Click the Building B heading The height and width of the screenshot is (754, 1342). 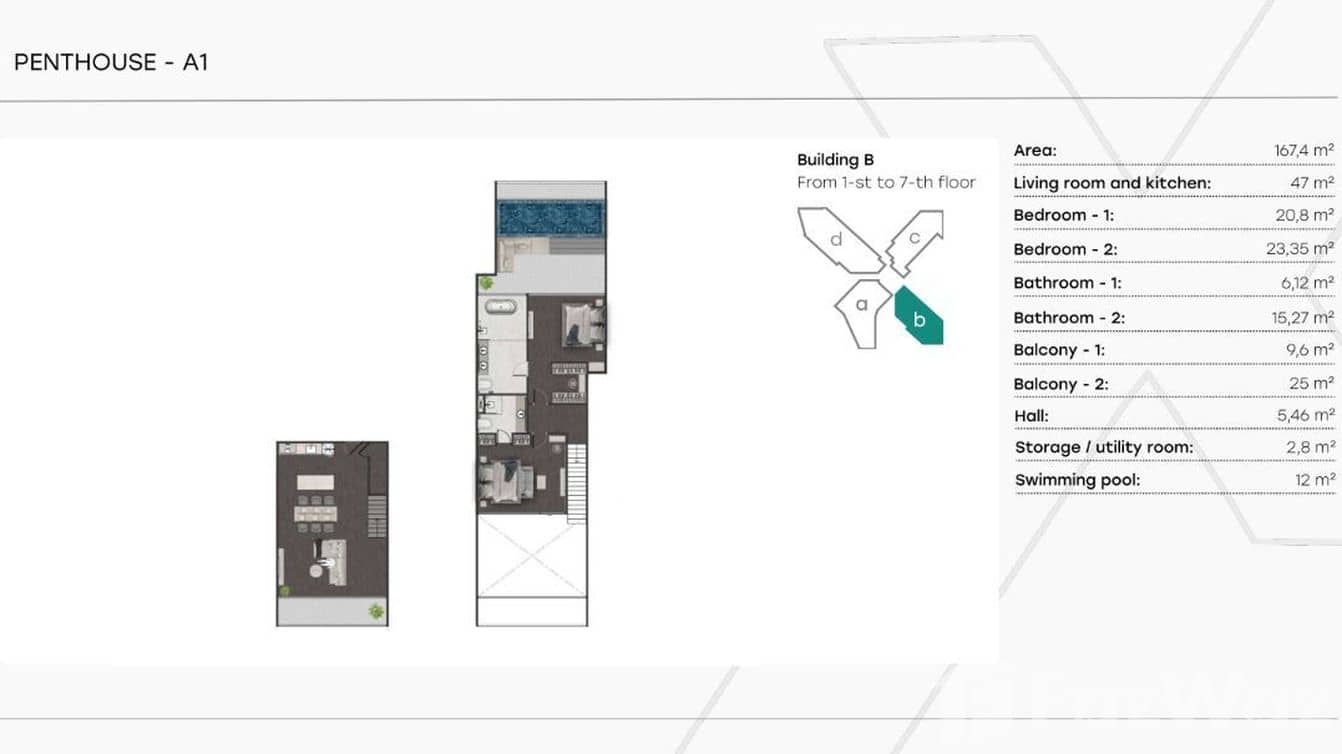pos(836,159)
